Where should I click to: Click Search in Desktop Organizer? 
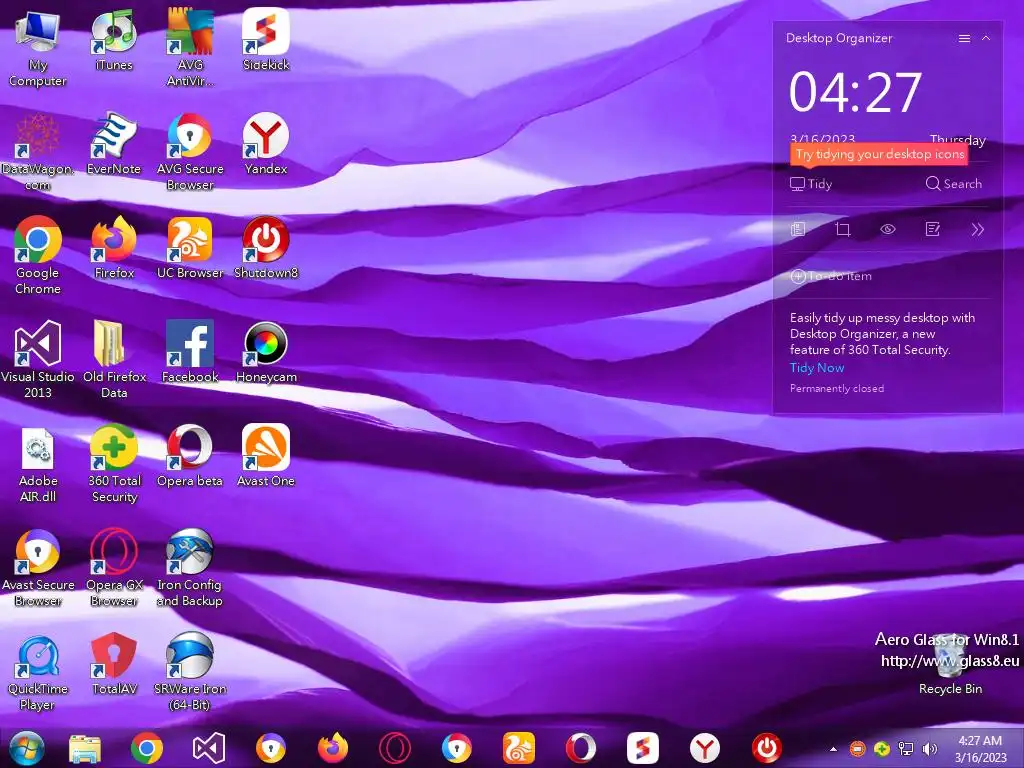tap(953, 184)
